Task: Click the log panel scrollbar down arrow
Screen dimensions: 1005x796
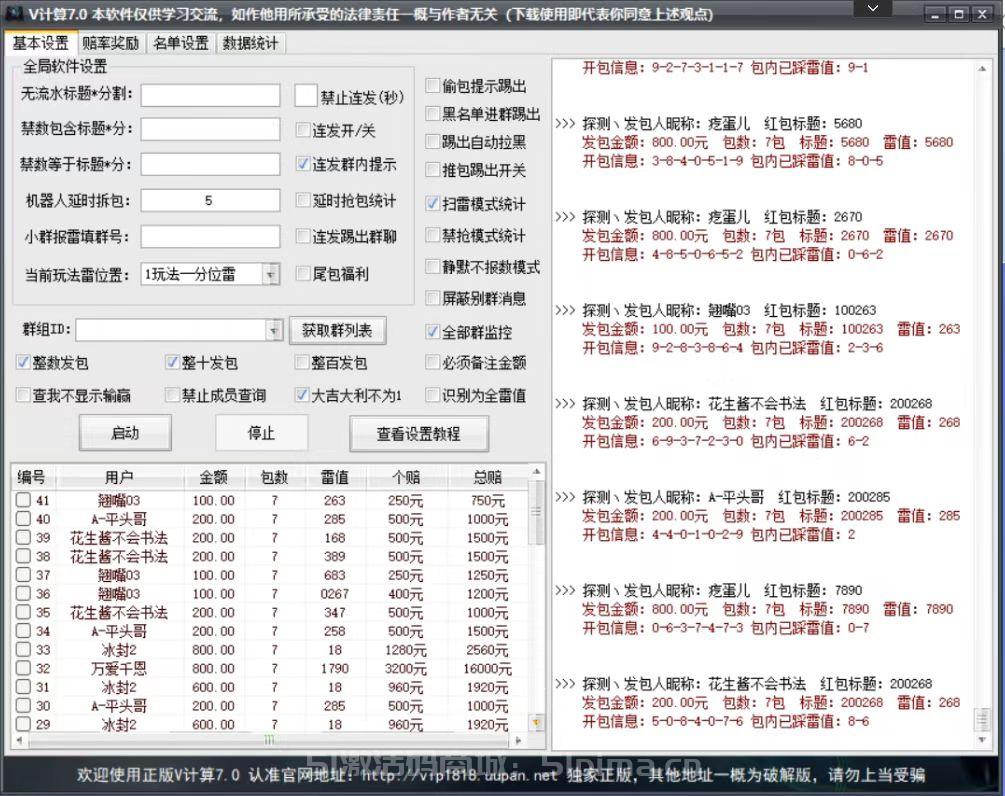Action: [x=982, y=740]
